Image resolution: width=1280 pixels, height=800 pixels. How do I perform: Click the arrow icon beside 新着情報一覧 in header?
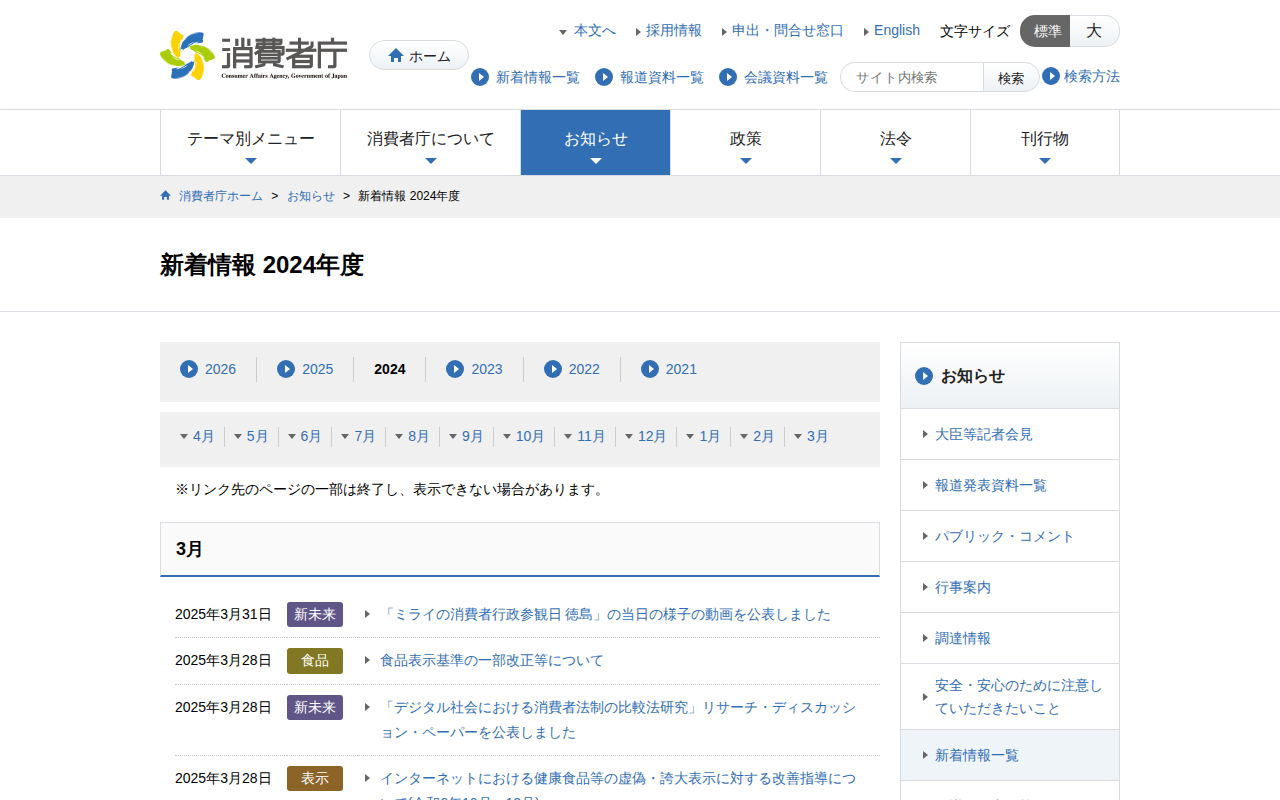click(x=480, y=77)
